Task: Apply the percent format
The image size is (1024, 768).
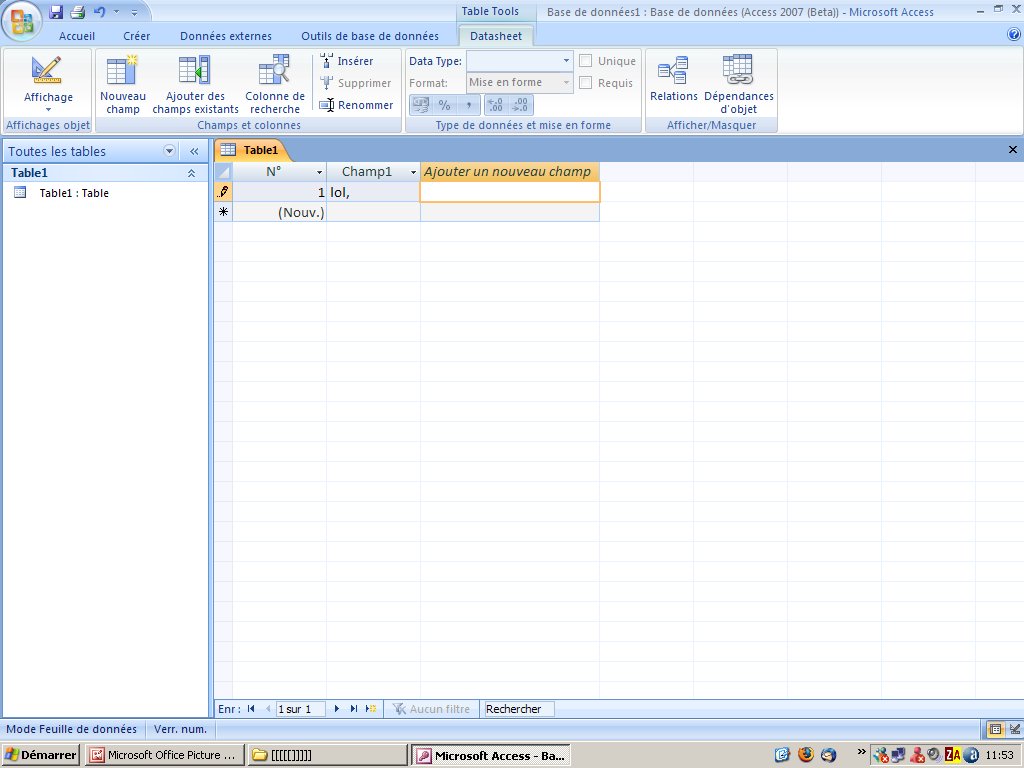Action: point(444,105)
